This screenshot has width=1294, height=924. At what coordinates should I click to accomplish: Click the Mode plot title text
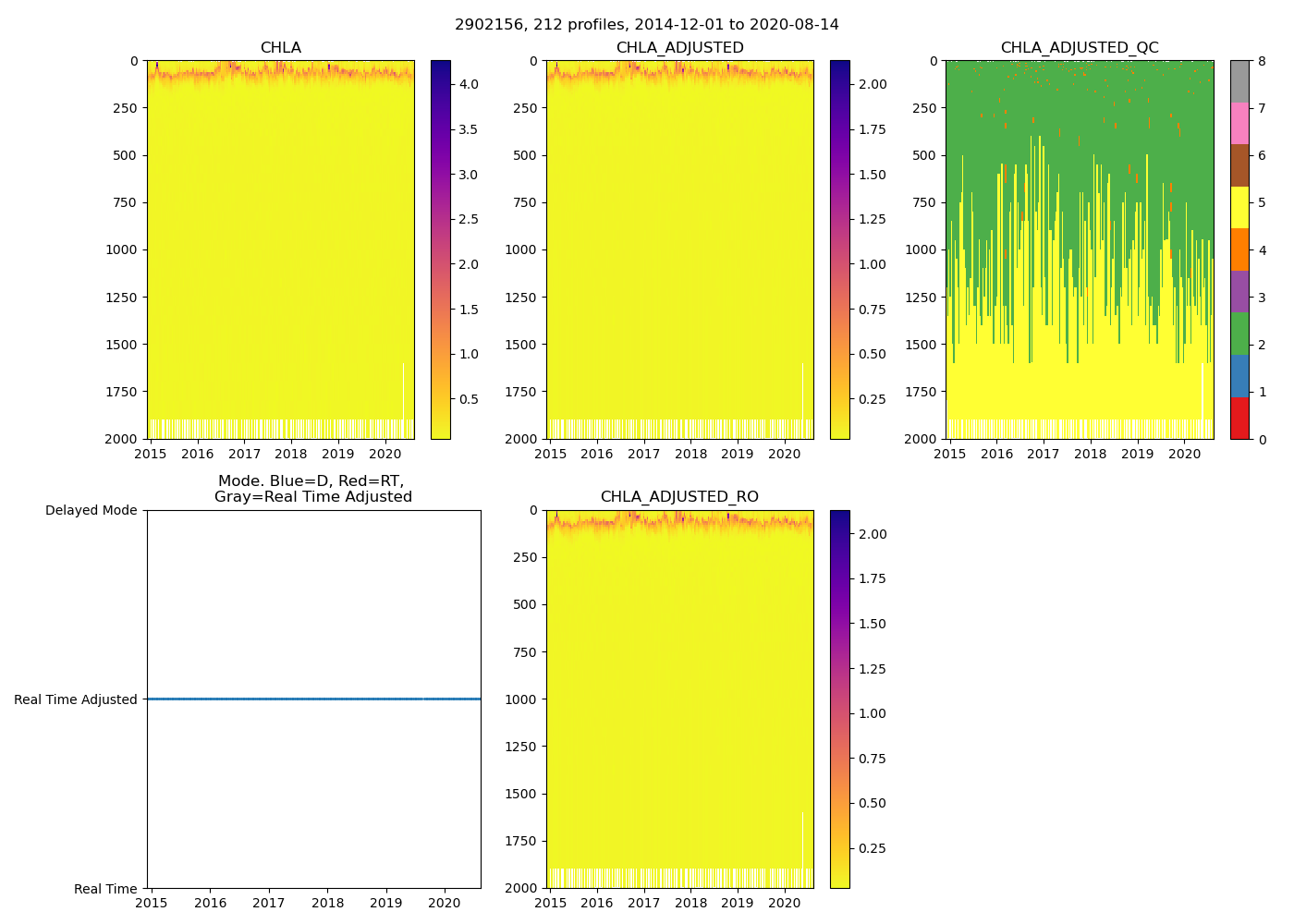[312, 489]
